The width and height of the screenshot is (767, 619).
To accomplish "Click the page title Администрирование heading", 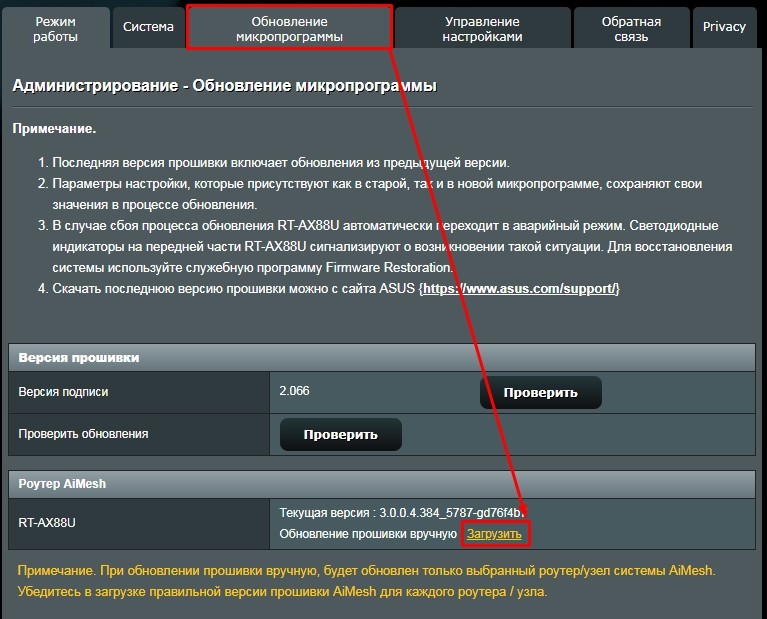I will click(x=225, y=86).
